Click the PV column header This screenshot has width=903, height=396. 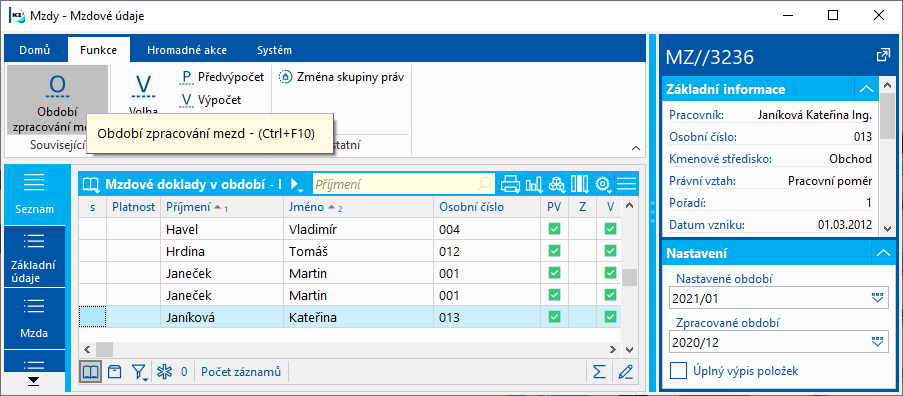point(554,207)
